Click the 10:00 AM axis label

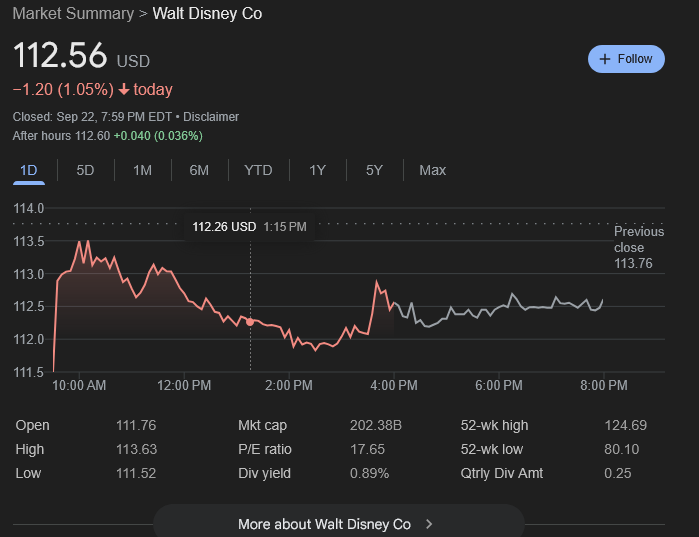[x=79, y=385]
